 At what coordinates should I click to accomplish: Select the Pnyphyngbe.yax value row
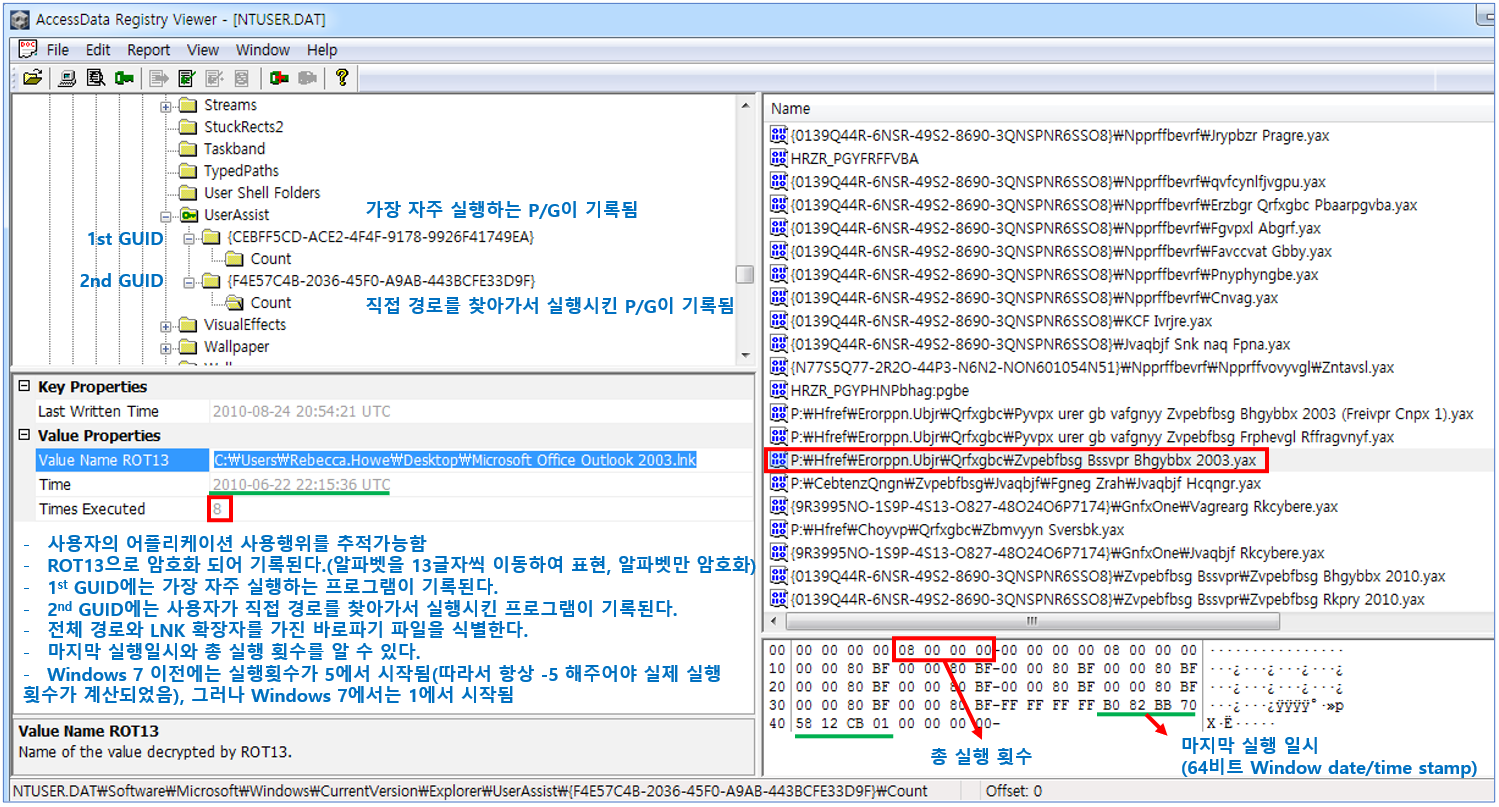1054,274
